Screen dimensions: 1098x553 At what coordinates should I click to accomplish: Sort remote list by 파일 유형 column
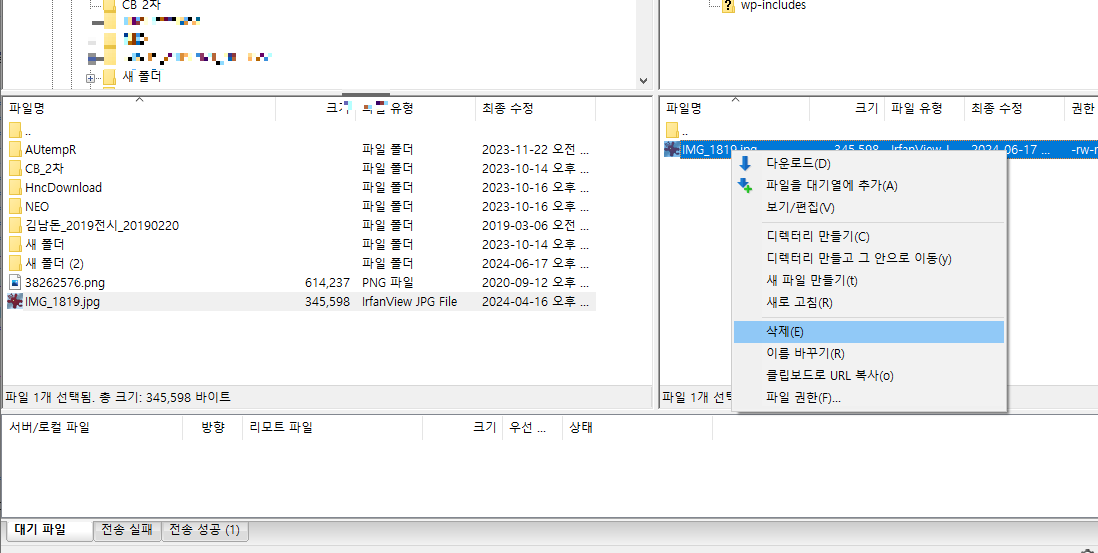pos(924,108)
